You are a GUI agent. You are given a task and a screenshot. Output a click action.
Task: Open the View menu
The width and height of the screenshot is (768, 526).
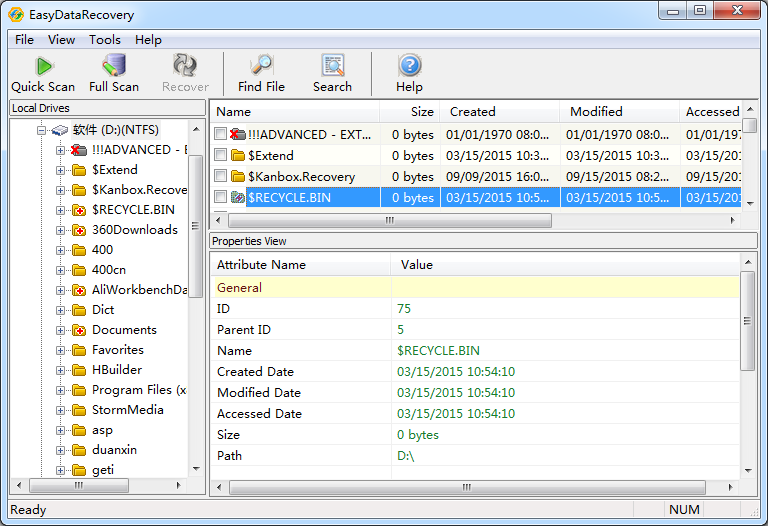click(x=61, y=40)
